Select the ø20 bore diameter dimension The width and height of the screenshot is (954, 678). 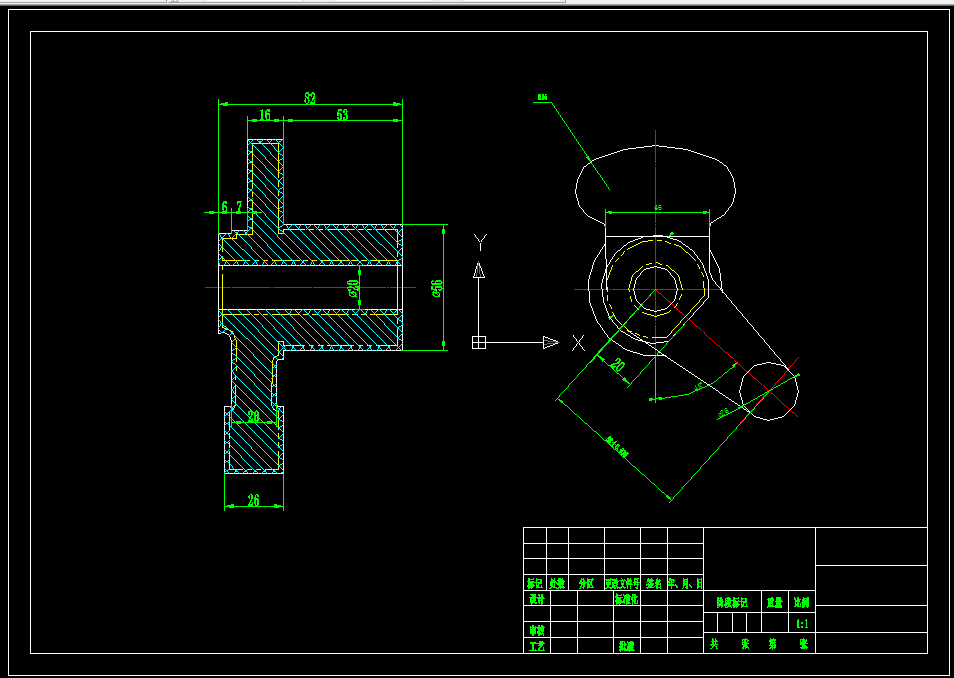[352, 287]
